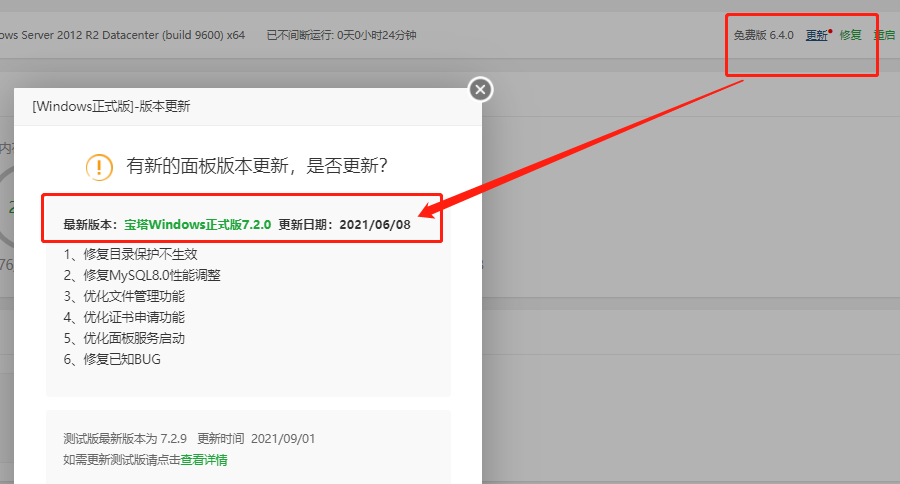
Task: Select changelog line 2、修复MySQL8.0性能调整
Action: click(x=142, y=275)
